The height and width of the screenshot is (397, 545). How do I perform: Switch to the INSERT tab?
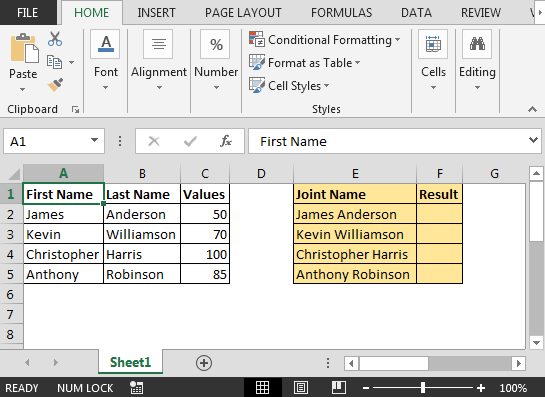tap(156, 13)
